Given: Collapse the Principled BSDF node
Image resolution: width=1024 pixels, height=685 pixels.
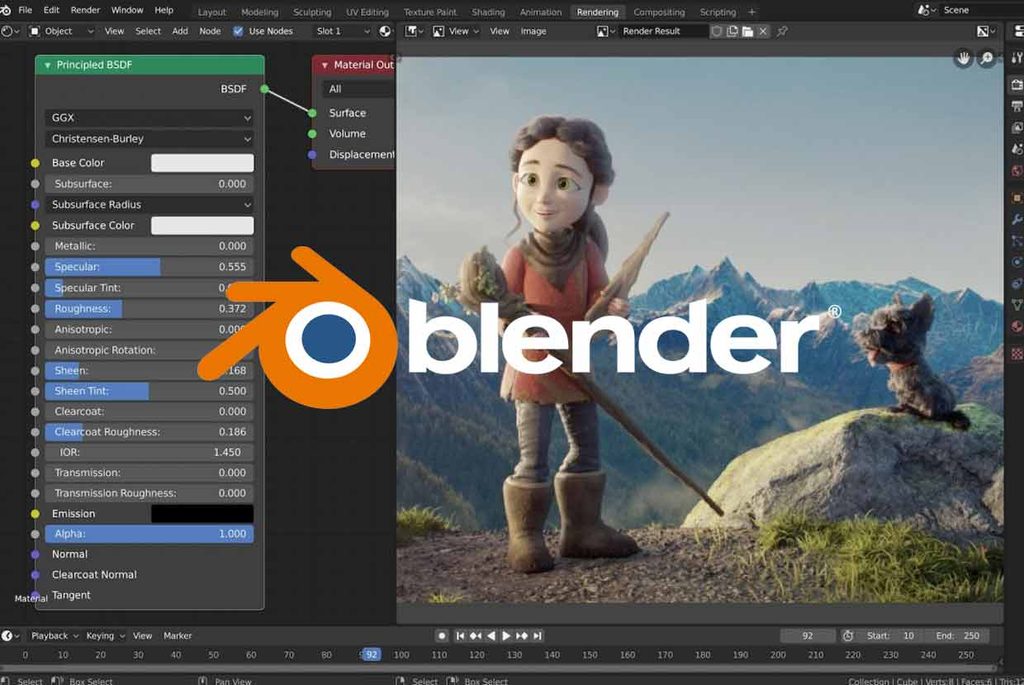Looking at the screenshot, I should (x=47, y=65).
